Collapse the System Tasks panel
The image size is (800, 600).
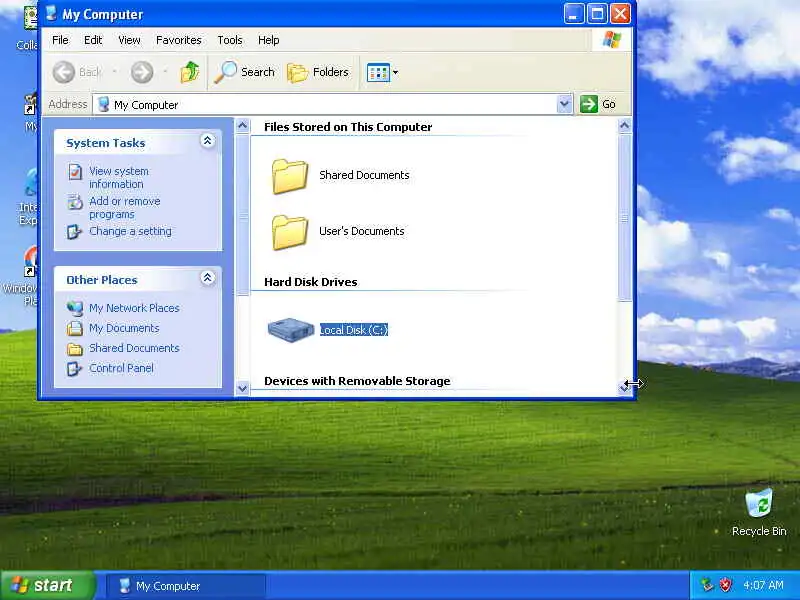[x=207, y=141]
